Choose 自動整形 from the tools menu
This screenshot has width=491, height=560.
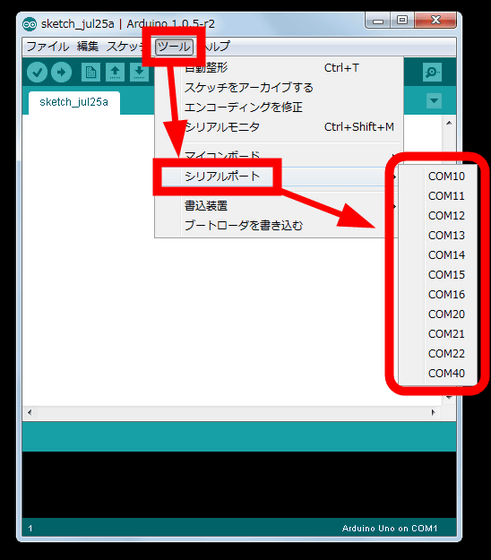(279, 68)
